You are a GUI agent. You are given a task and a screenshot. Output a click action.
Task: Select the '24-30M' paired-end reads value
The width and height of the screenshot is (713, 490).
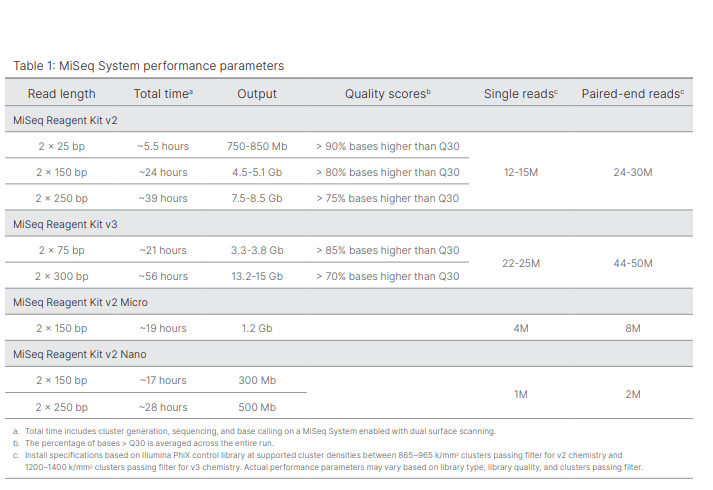[x=633, y=172]
